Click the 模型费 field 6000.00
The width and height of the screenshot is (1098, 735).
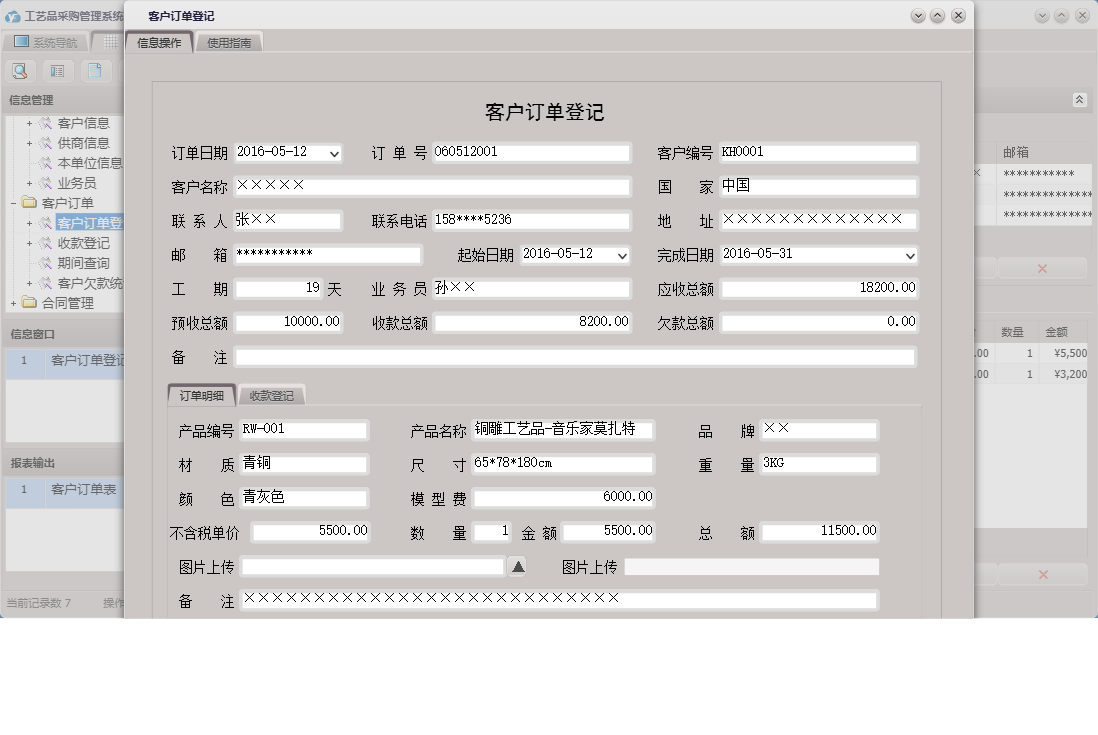click(564, 498)
